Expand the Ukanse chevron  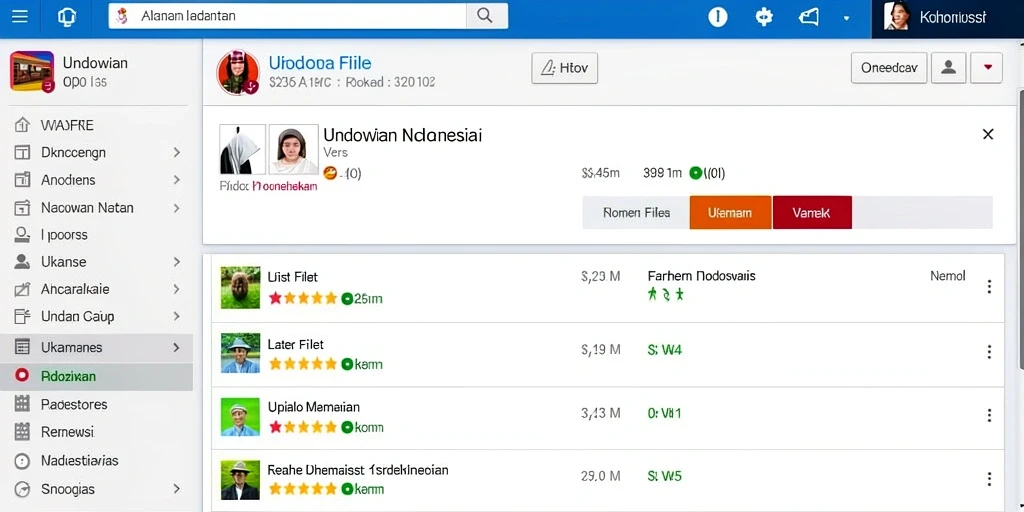[x=176, y=262]
